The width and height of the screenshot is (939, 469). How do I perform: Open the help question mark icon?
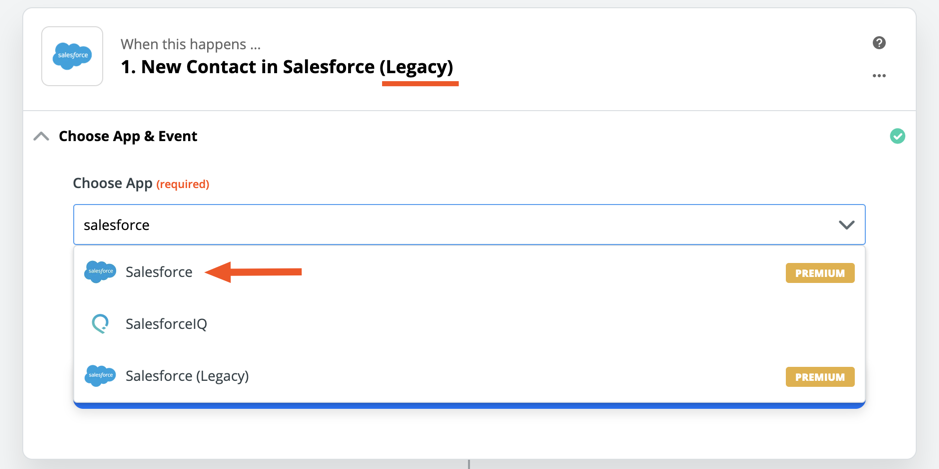click(879, 43)
